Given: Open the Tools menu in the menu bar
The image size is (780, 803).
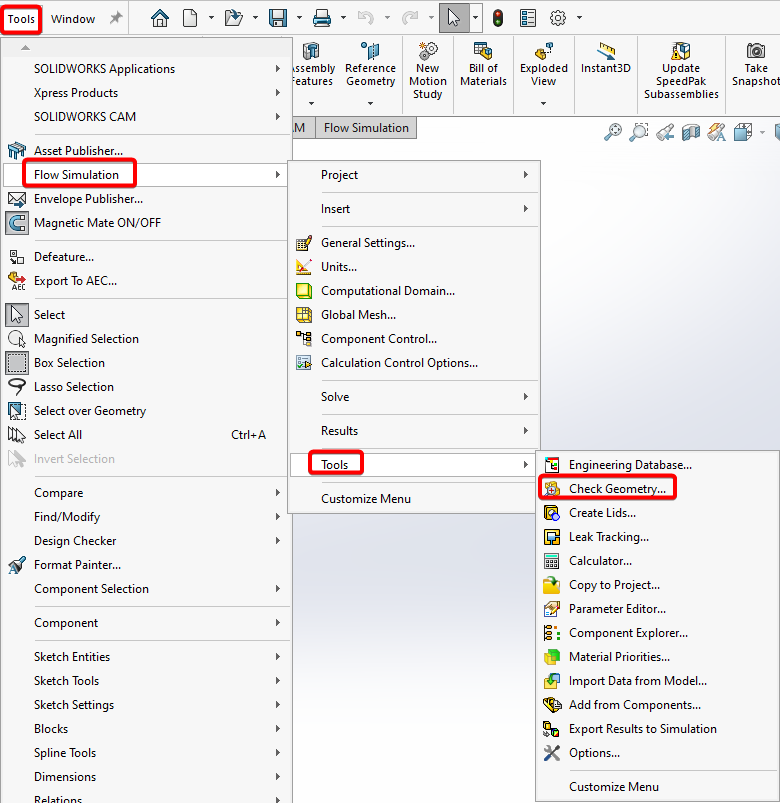Looking at the screenshot, I should (21, 19).
